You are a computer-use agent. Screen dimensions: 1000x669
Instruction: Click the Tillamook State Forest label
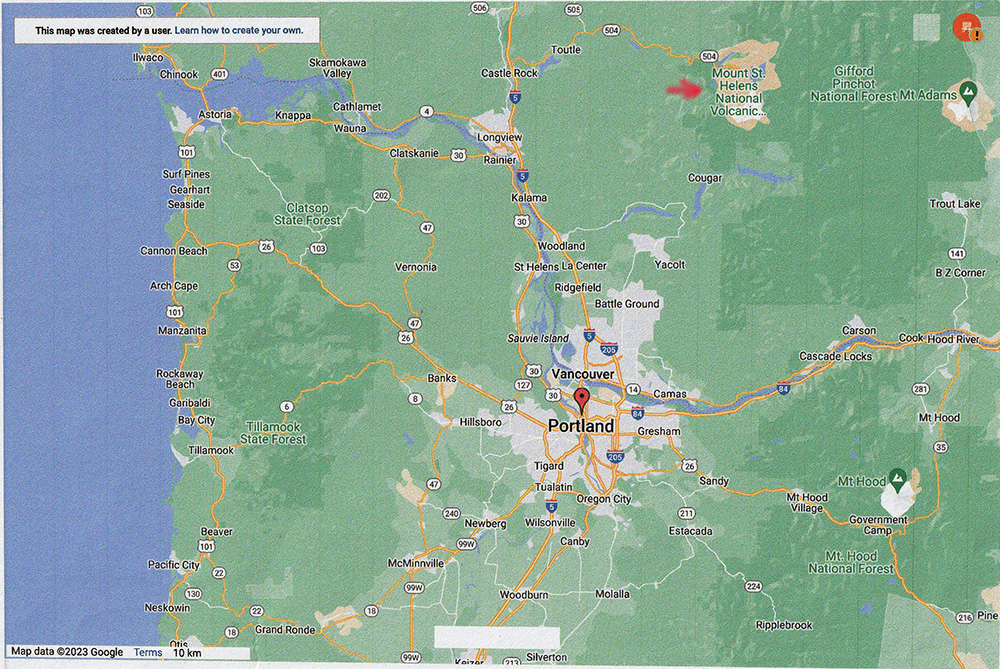tap(273, 433)
